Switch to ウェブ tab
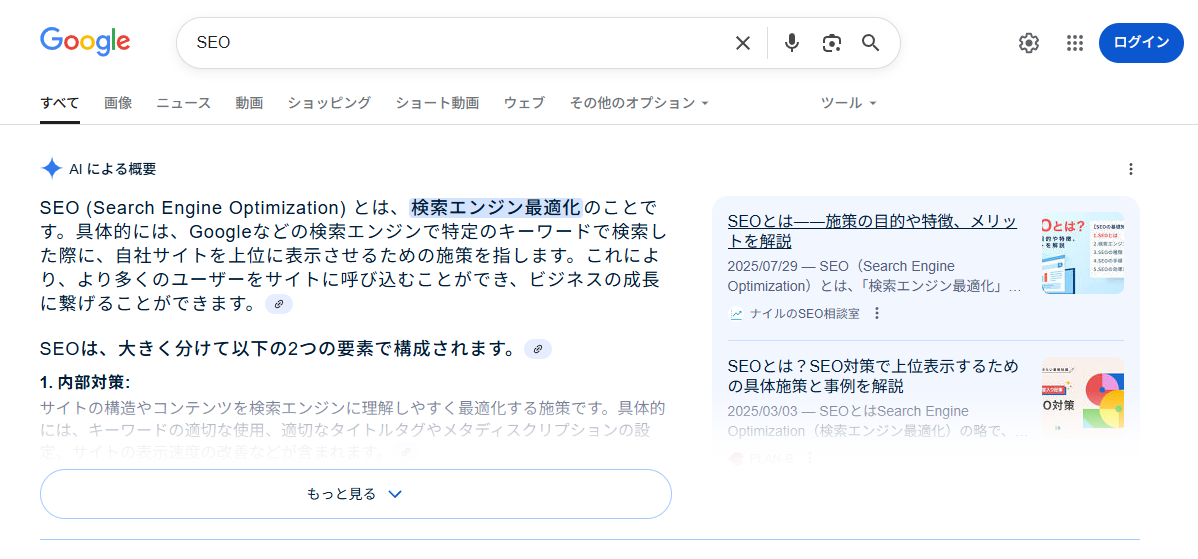The image size is (1198, 559). tap(524, 102)
